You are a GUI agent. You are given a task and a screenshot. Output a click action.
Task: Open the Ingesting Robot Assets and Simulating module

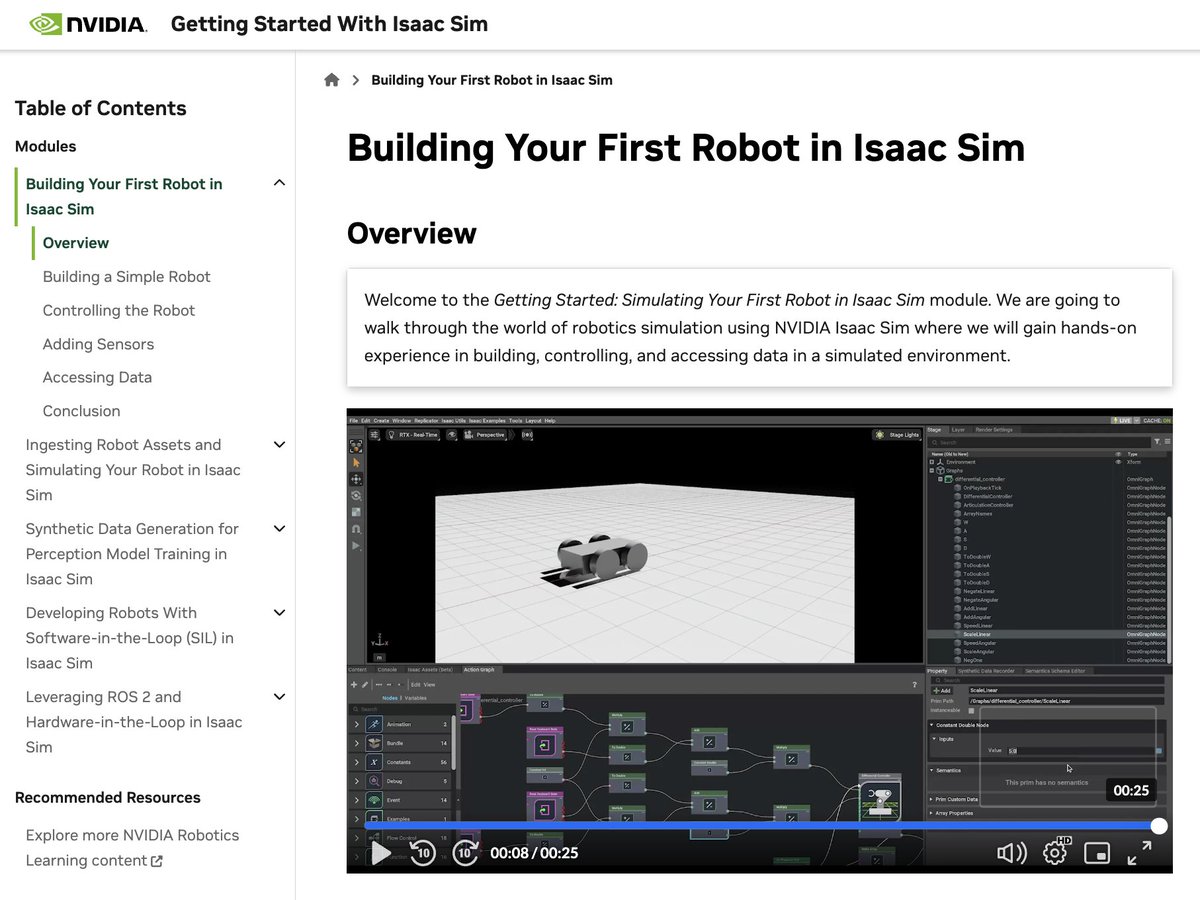pyautogui.click(x=133, y=470)
